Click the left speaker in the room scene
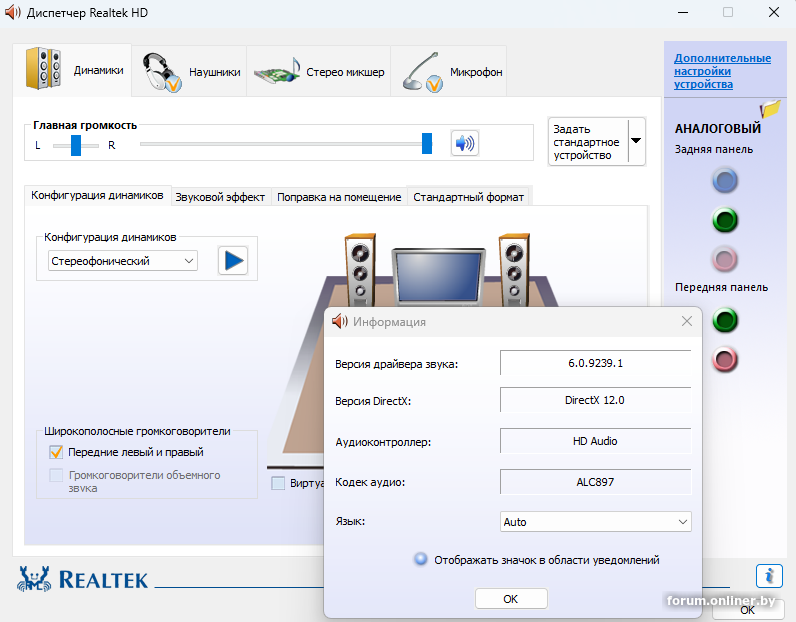The width and height of the screenshot is (796, 622). [x=360, y=270]
